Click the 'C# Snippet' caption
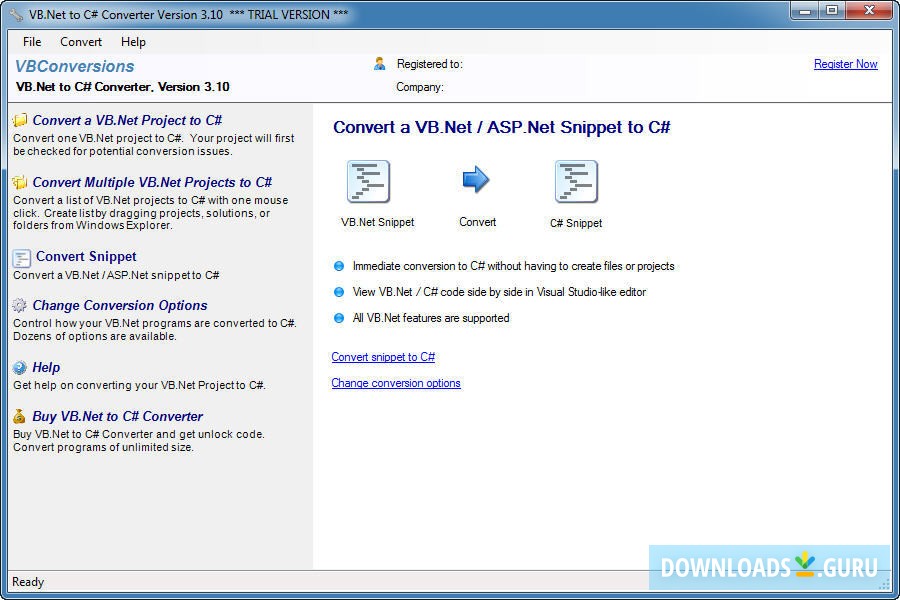The image size is (900, 600). (x=576, y=223)
